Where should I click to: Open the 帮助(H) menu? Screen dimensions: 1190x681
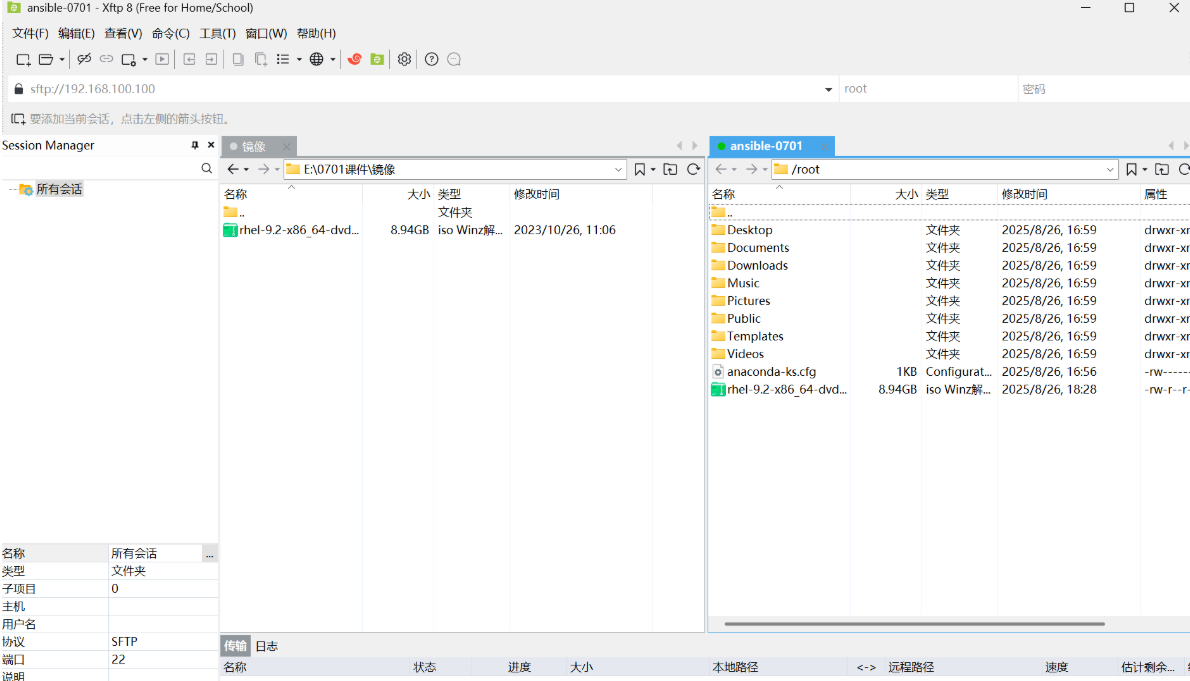coord(316,33)
